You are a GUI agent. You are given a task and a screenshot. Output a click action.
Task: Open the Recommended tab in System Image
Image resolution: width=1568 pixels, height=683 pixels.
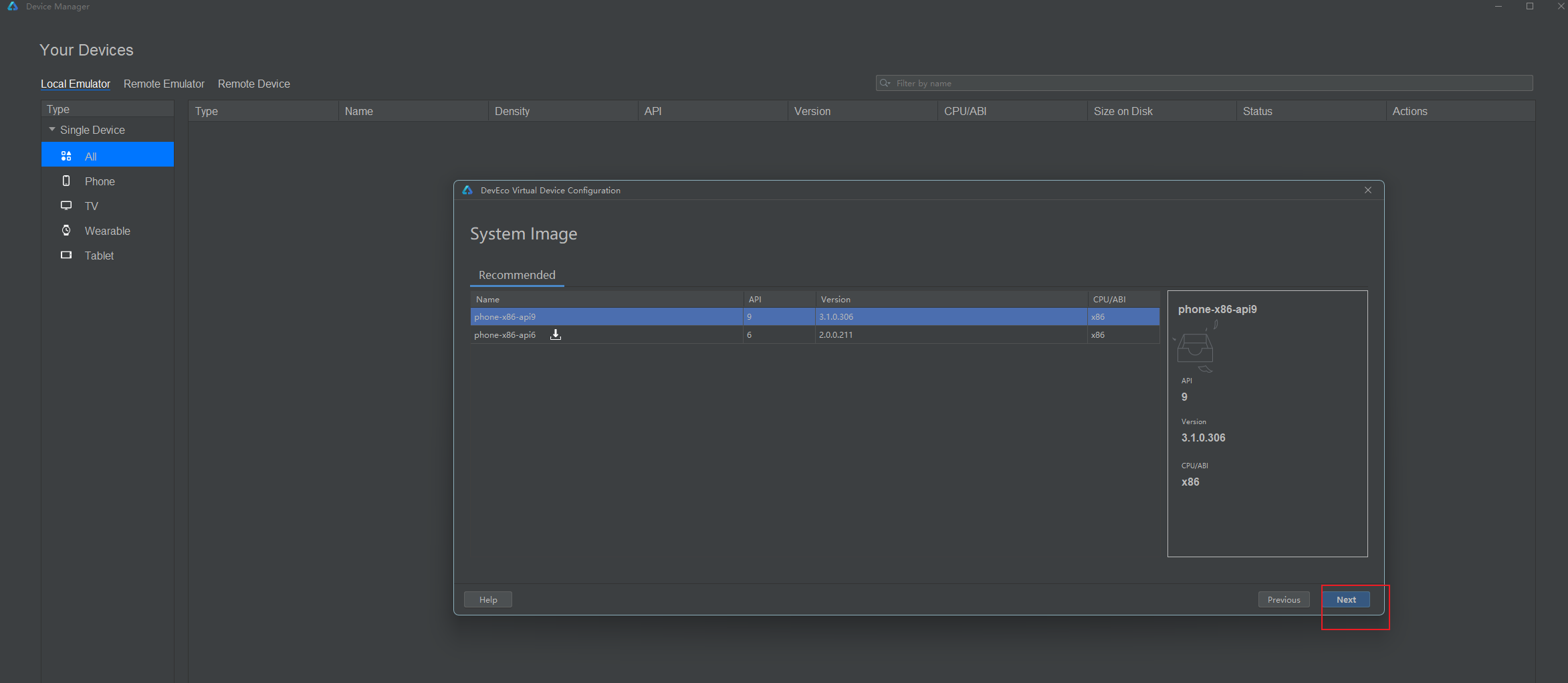pyautogui.click(x=517, y=275)
